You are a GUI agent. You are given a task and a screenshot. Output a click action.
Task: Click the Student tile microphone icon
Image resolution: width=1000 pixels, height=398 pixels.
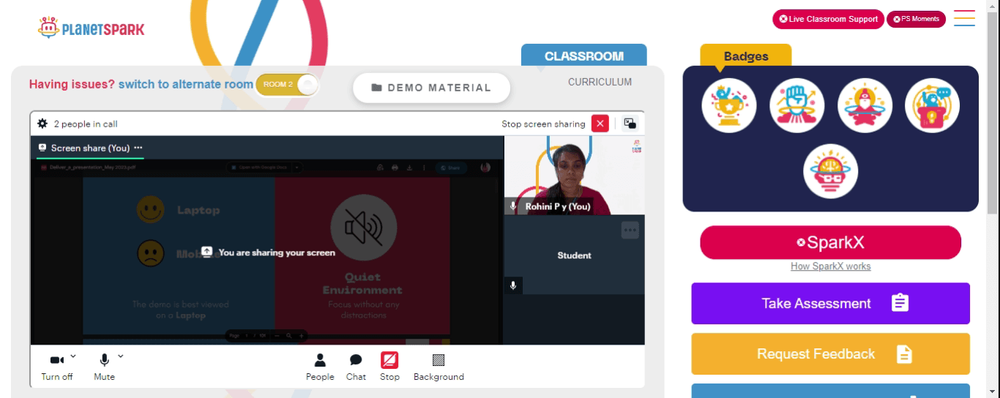(x=513, y=286)
